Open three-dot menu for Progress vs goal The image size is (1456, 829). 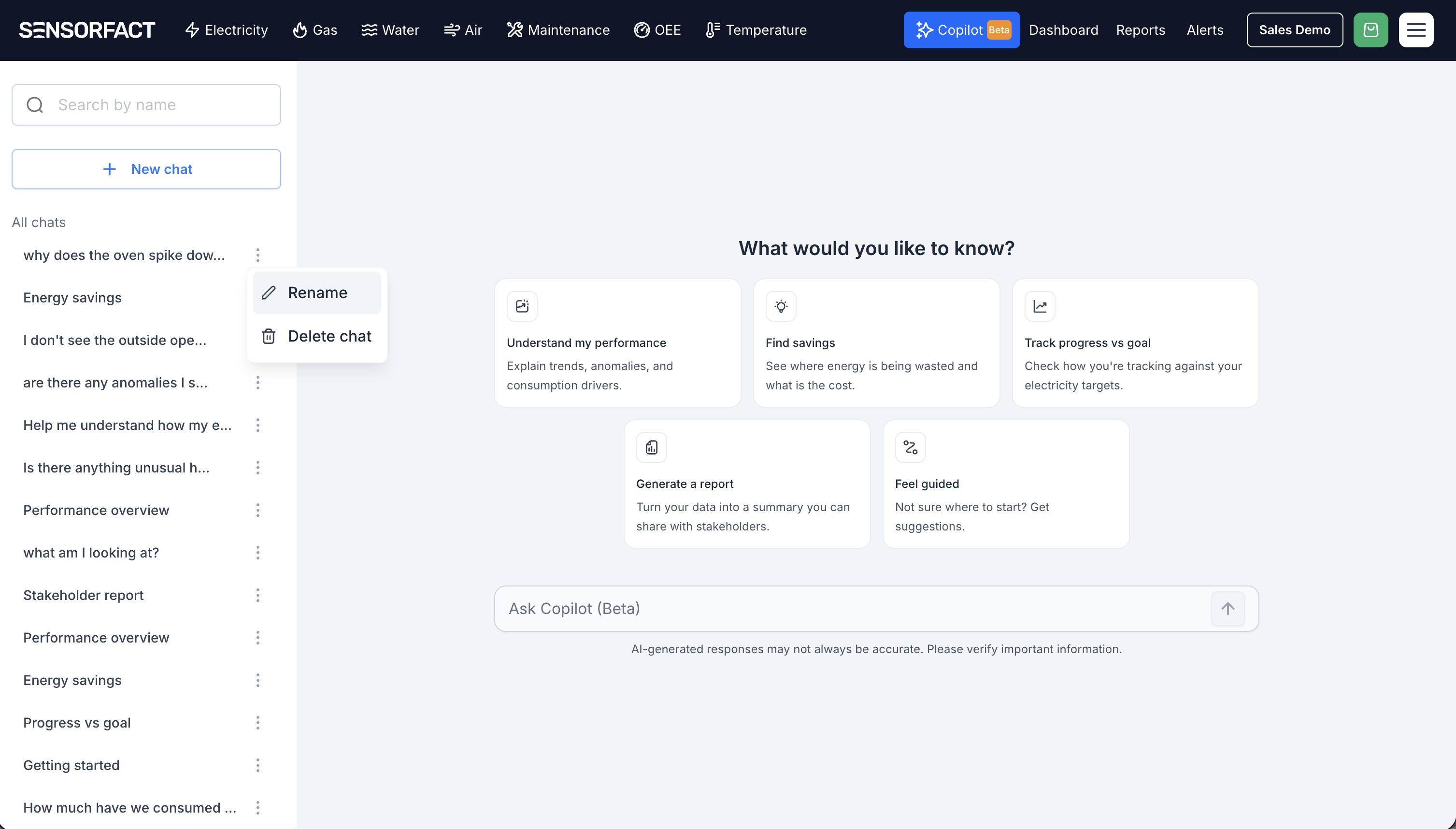(258, 723)
